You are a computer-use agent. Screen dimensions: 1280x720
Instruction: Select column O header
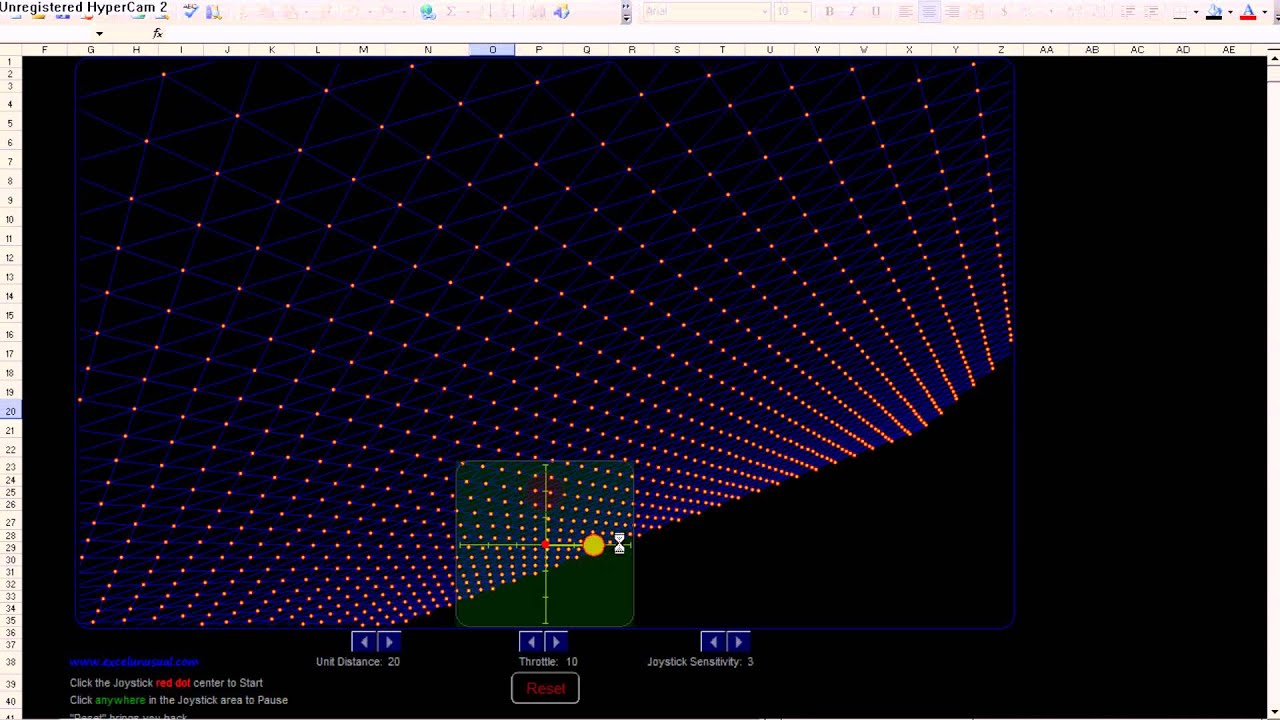(x=492, y=49)
